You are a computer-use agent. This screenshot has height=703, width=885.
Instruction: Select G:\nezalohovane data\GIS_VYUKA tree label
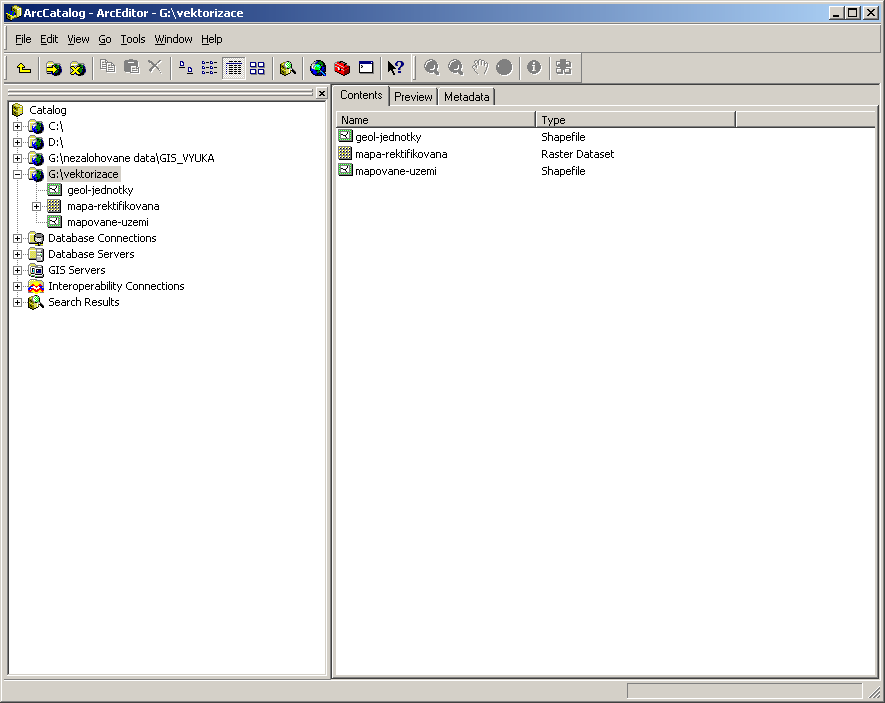click(132, 159)
